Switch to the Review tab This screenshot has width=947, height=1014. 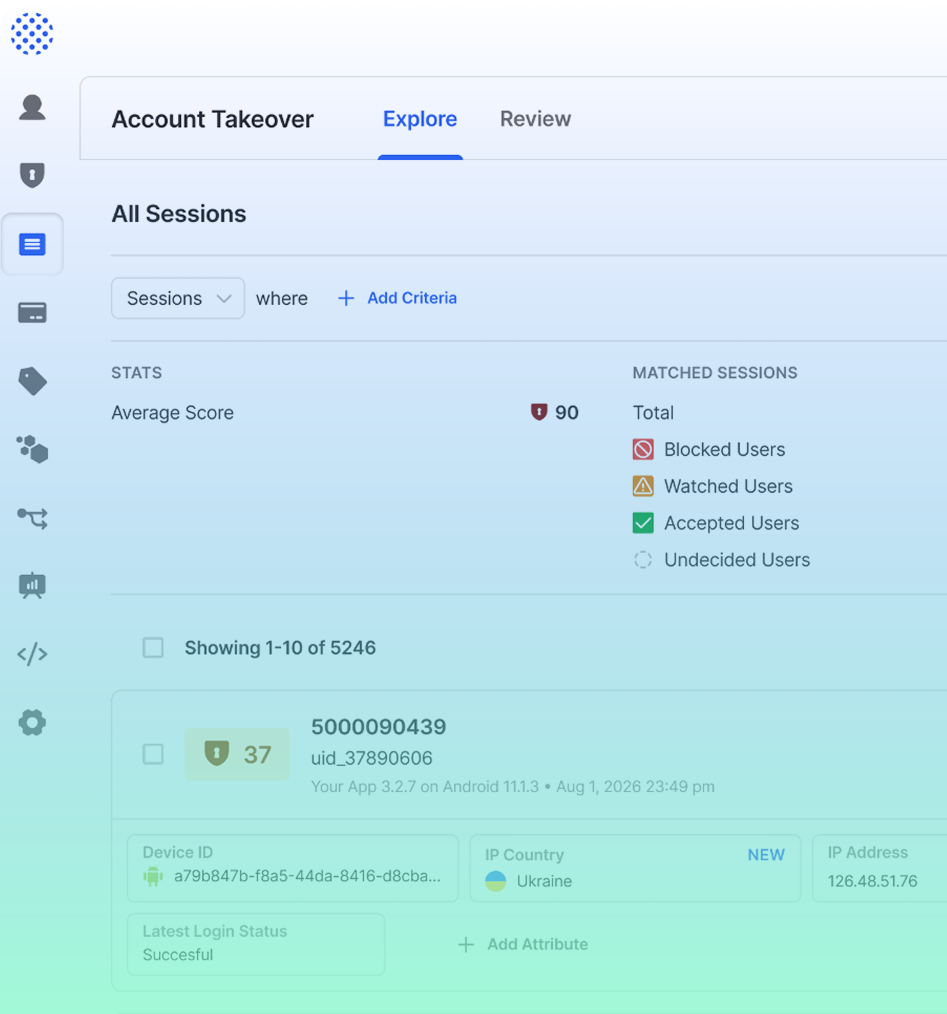(535, 119)
